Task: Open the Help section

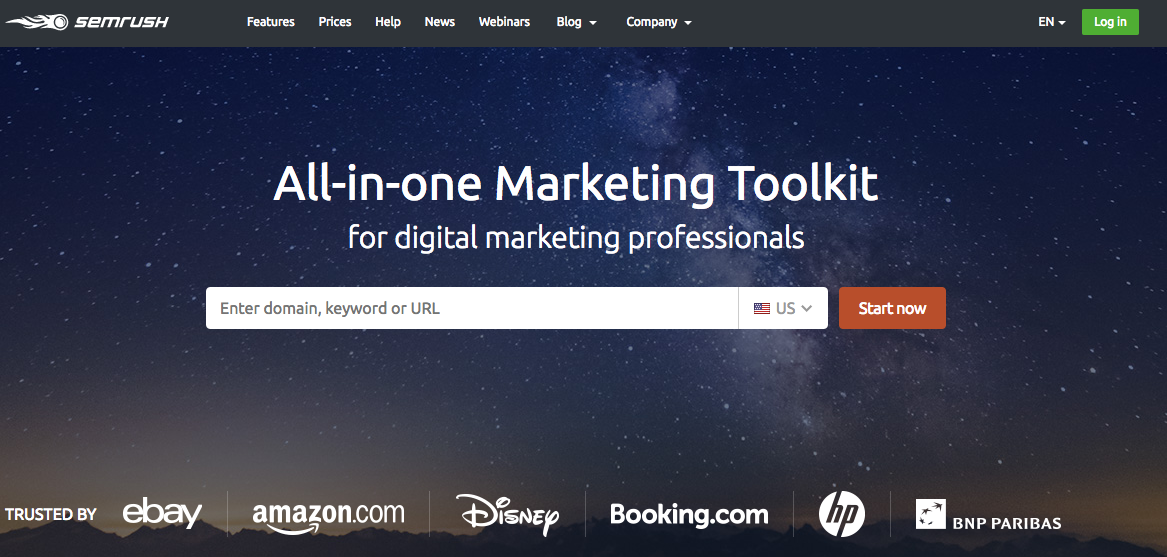Action: 388,22
